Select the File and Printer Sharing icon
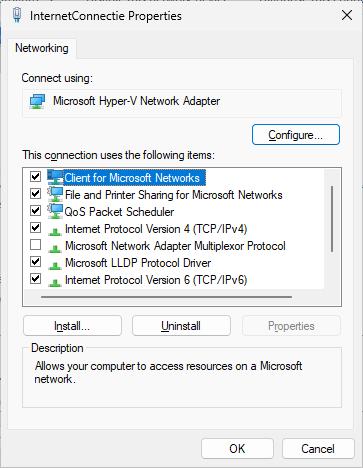 tap(55, 194)
